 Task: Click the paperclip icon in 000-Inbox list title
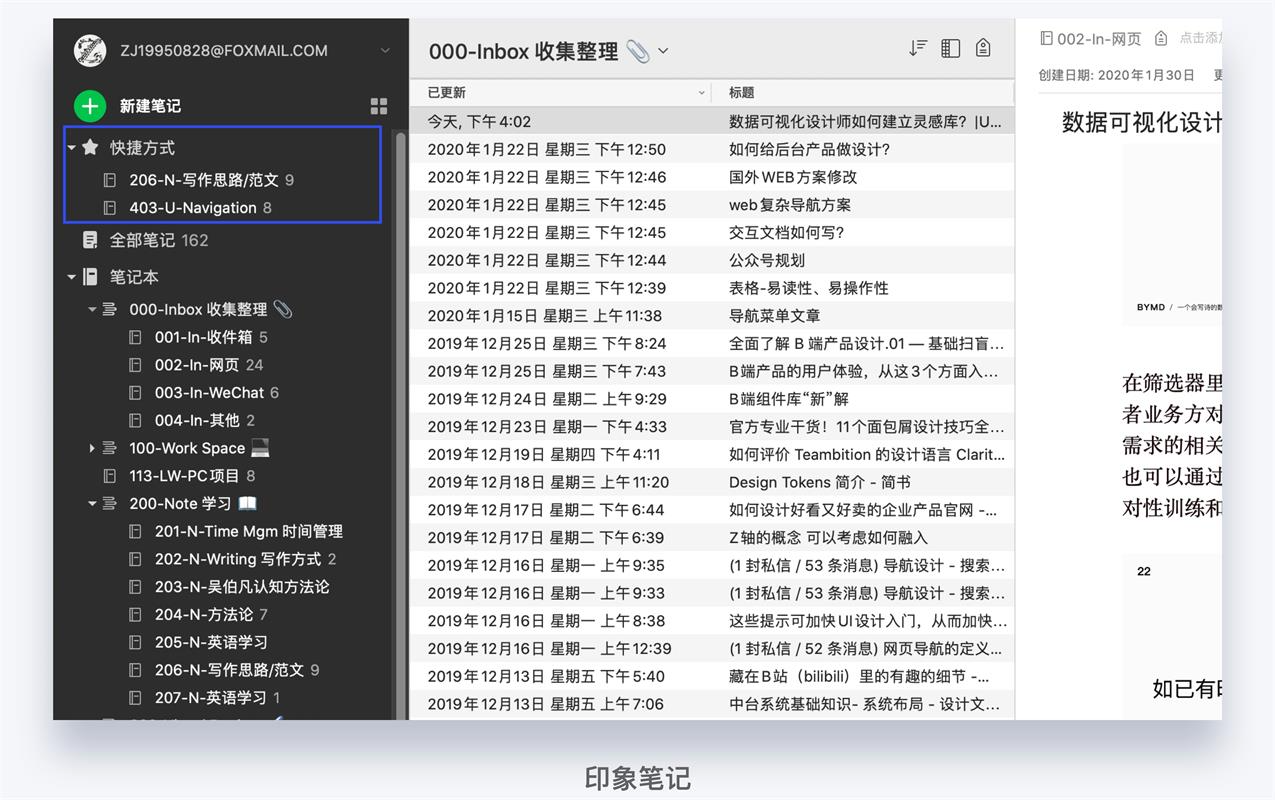click(x=637, y=51)
